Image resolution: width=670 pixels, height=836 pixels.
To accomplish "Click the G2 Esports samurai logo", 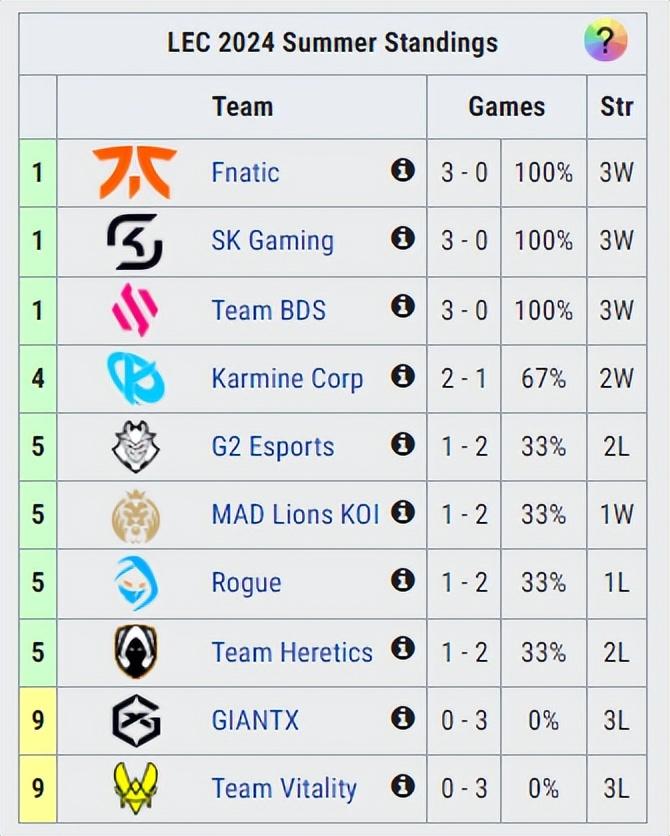I will coord(135,446).
